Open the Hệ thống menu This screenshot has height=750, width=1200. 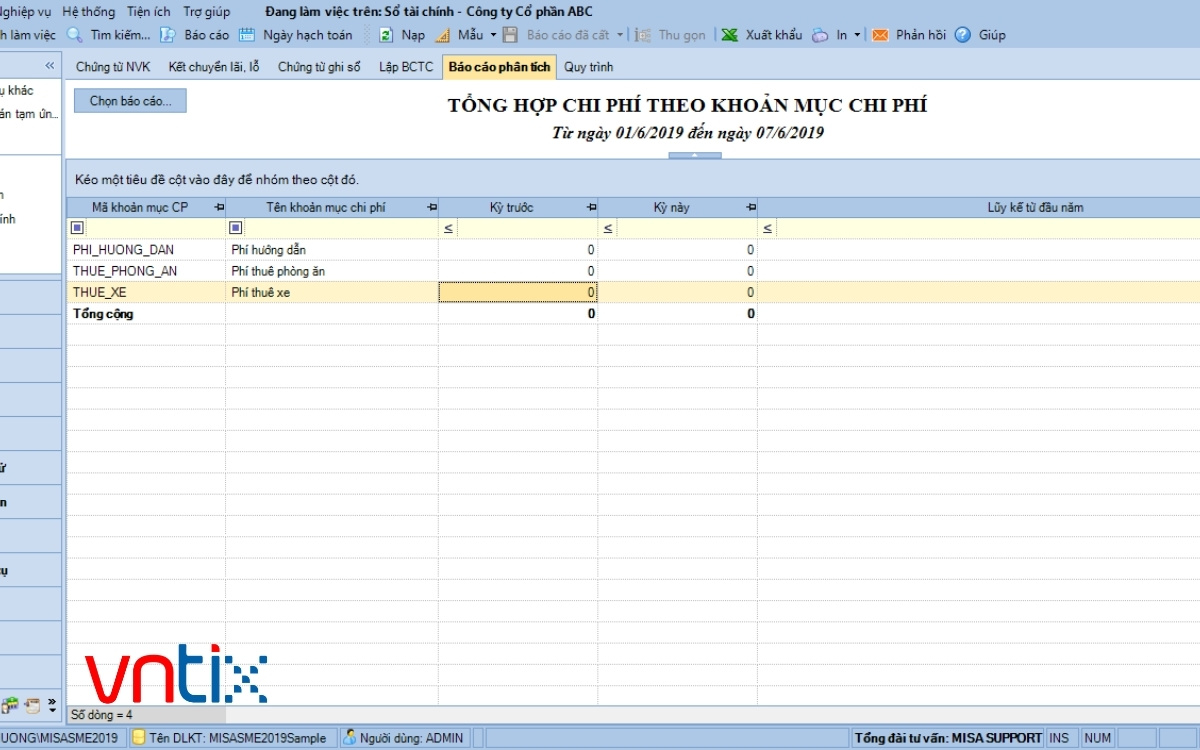(x=89, y=12)
